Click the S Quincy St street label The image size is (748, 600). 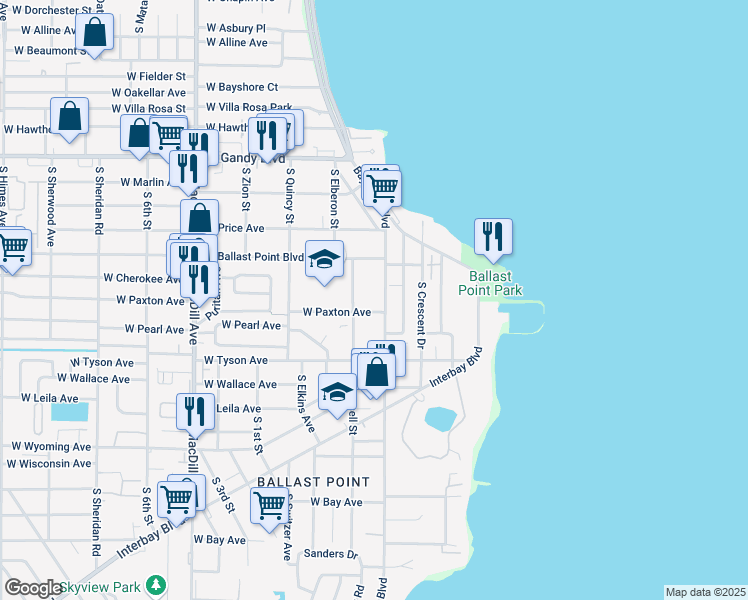pyautogui.click(x=290, y=196)
